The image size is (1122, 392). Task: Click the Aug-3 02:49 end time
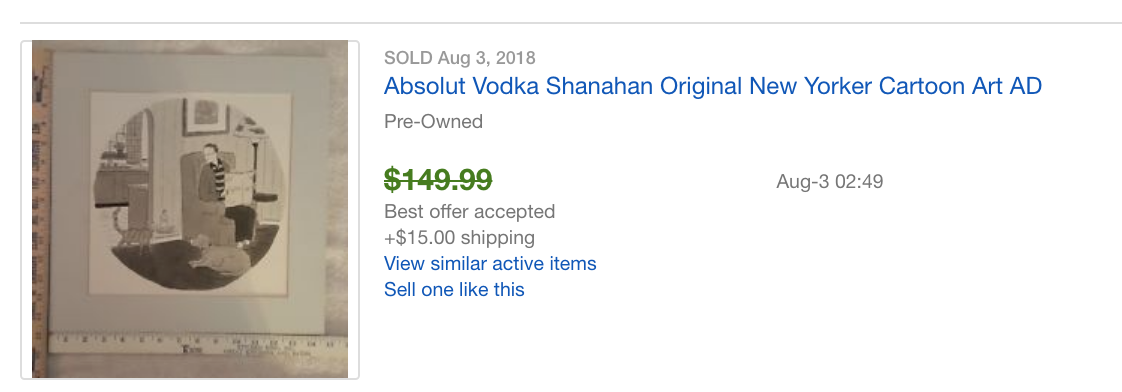click(829, 182)
